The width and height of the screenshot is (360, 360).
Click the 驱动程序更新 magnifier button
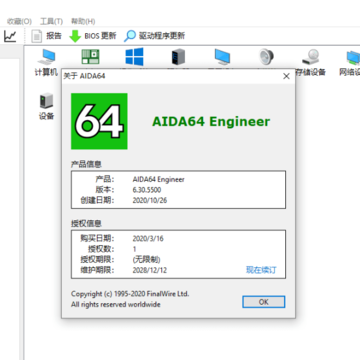(154, 36)
